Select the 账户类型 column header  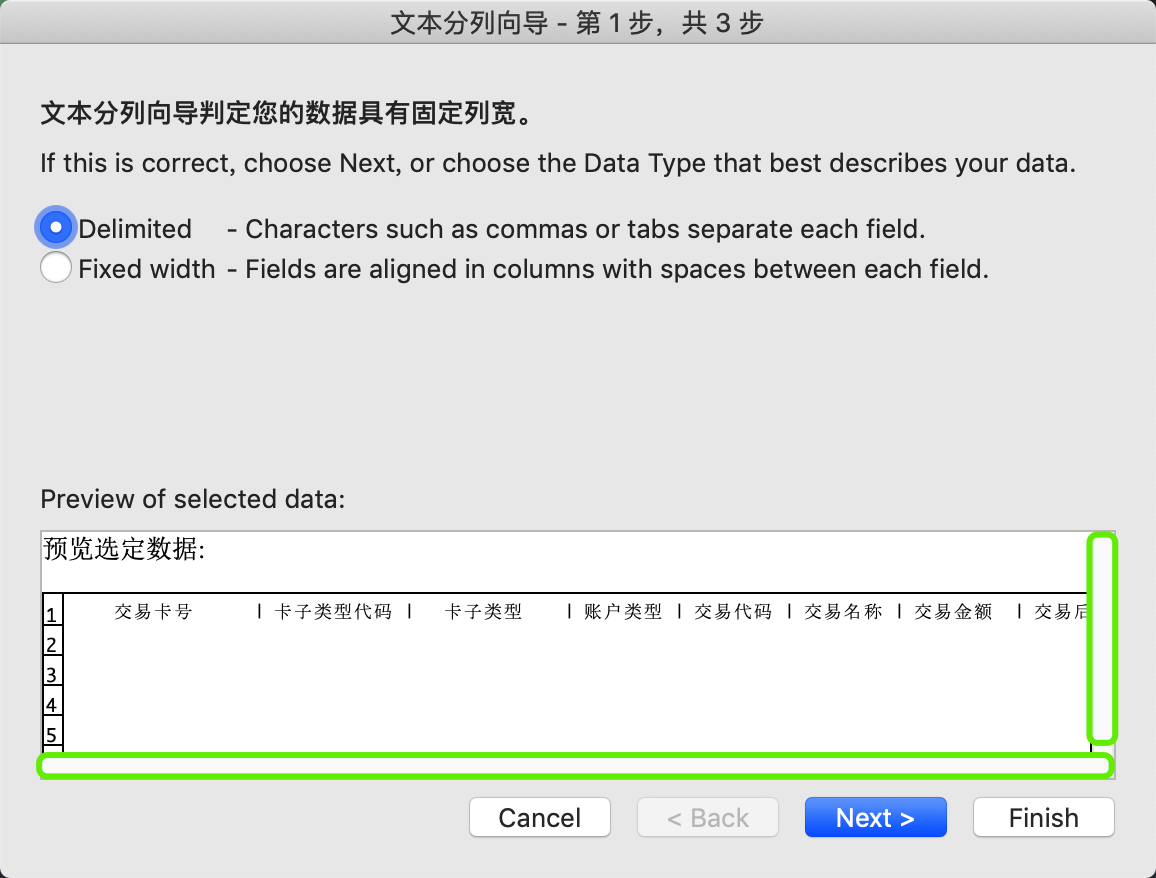point(623,612)
